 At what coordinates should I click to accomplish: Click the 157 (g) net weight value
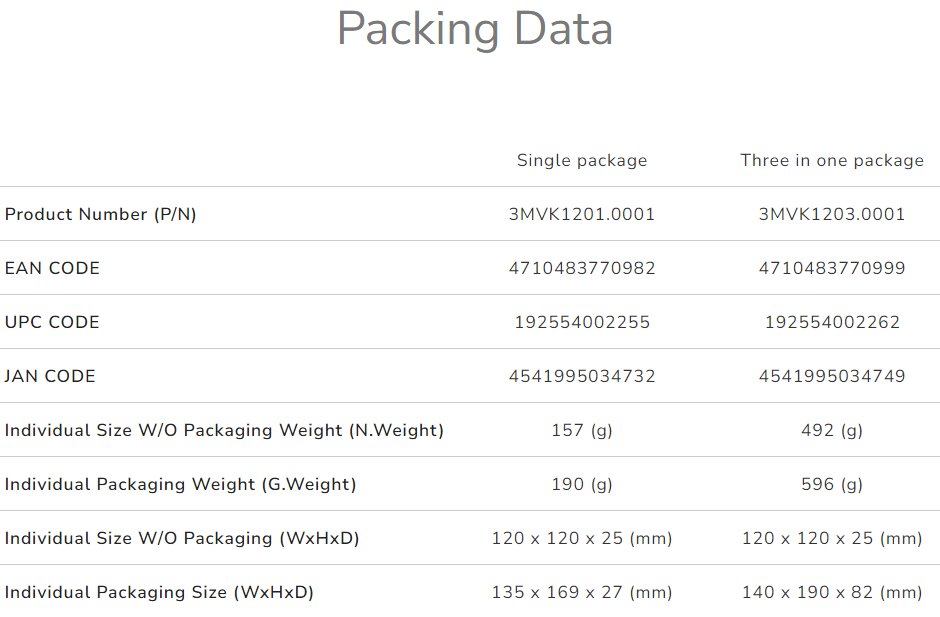[x=582, y=430]
